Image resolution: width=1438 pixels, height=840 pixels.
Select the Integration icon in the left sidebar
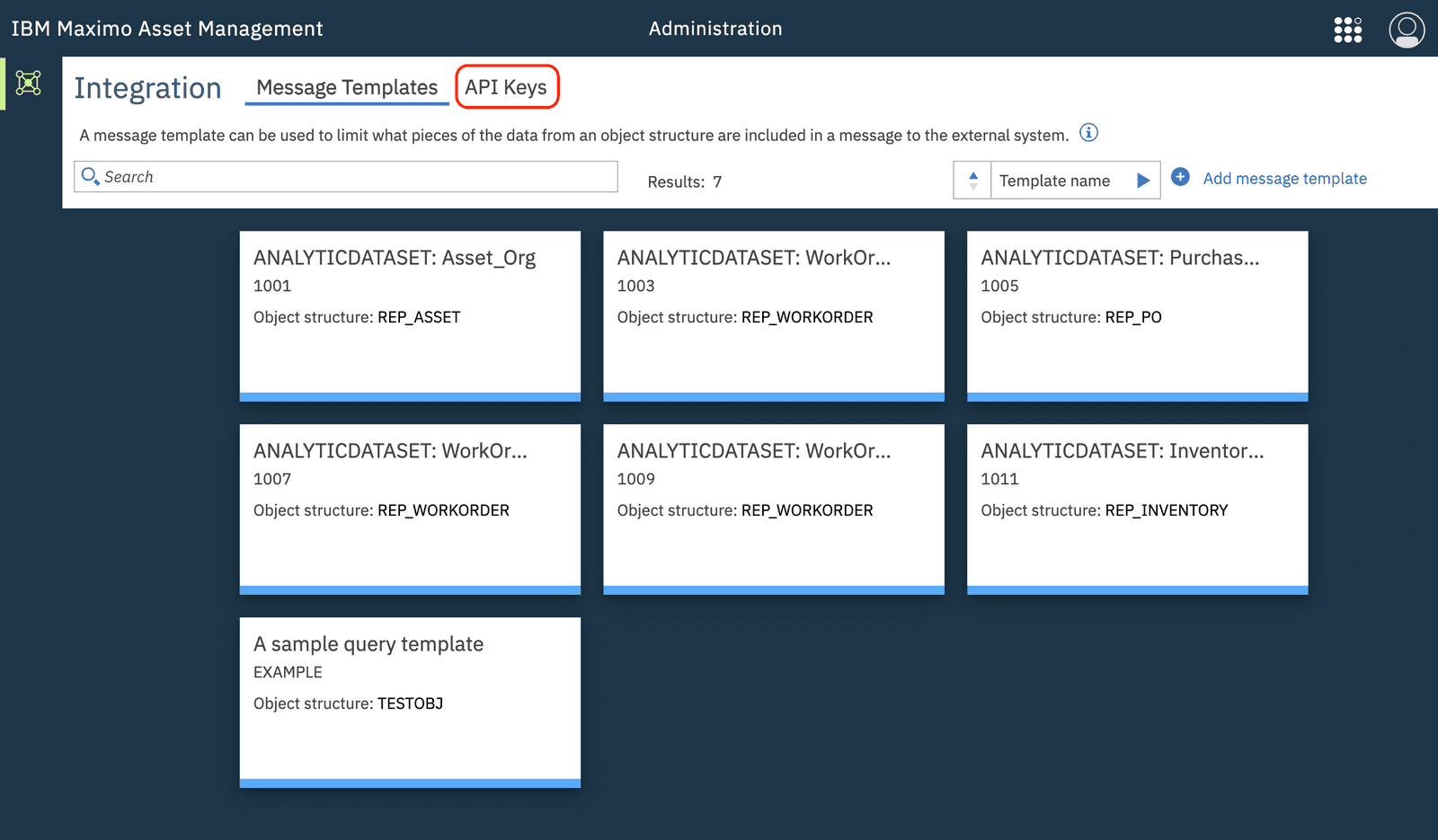29,83
